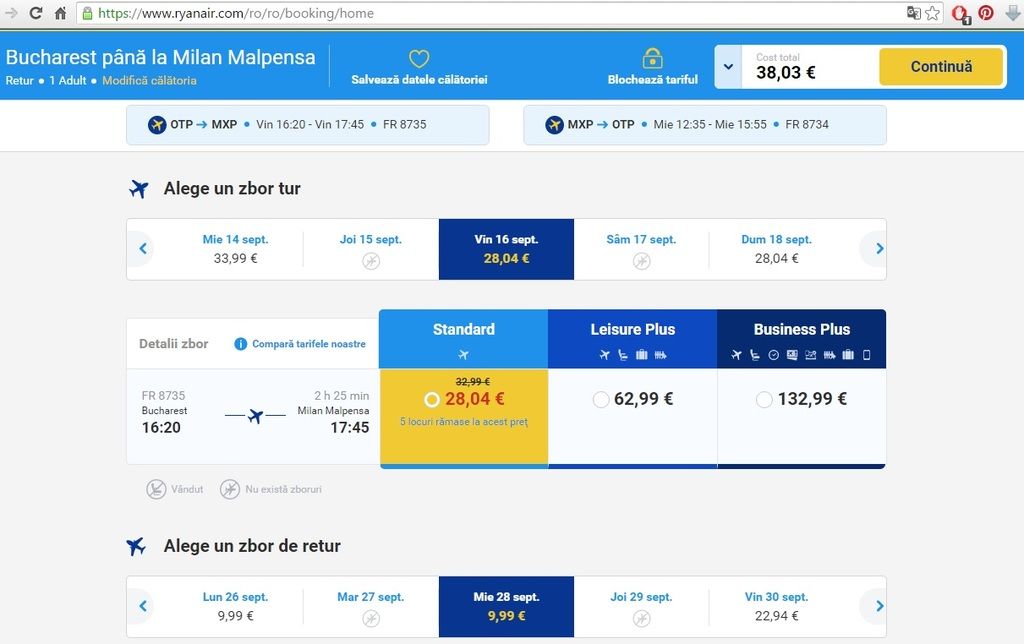Click the translate page icon

914,13
